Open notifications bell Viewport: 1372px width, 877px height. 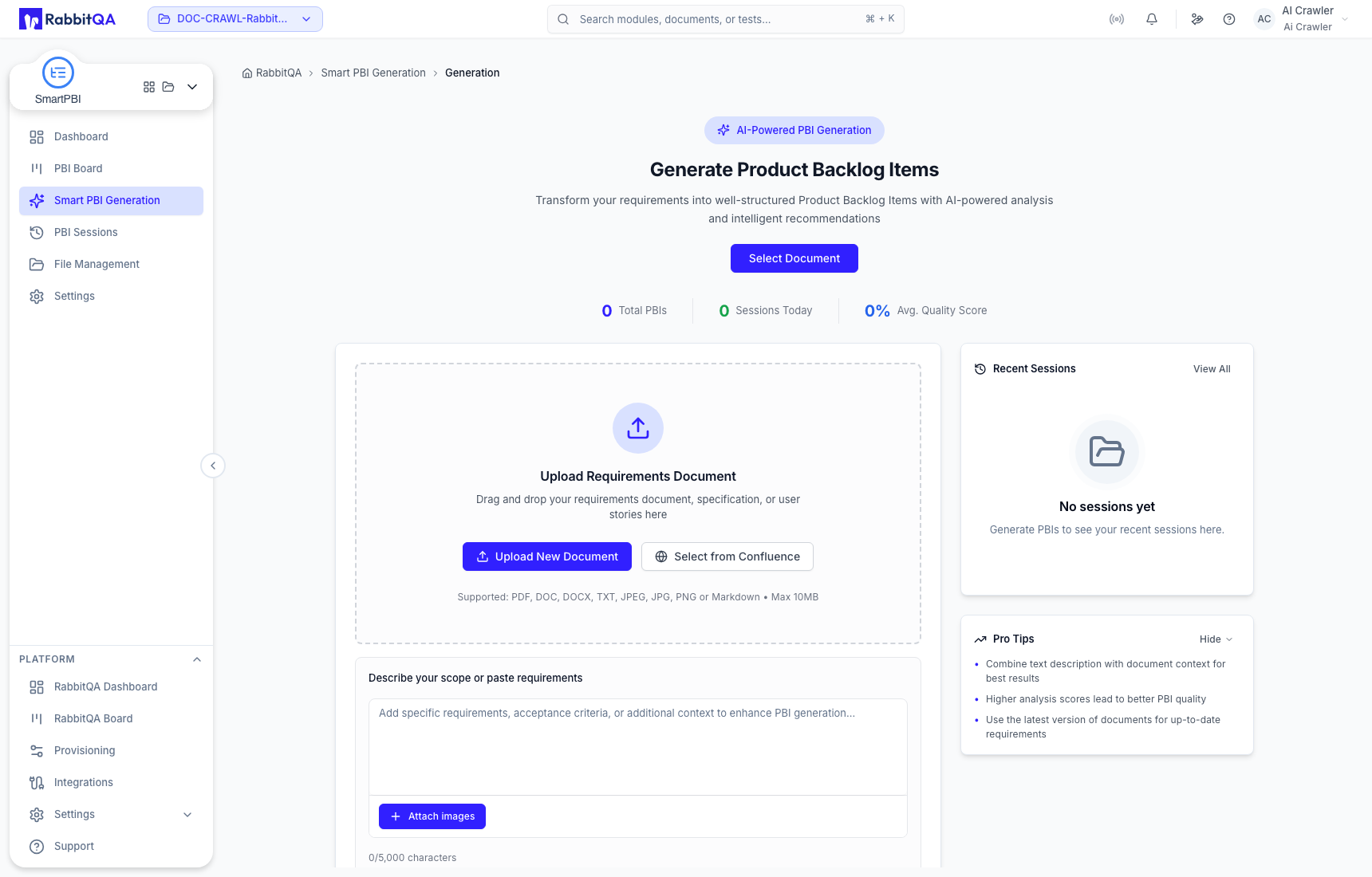pyautogui.click(x=1152, y=19)
